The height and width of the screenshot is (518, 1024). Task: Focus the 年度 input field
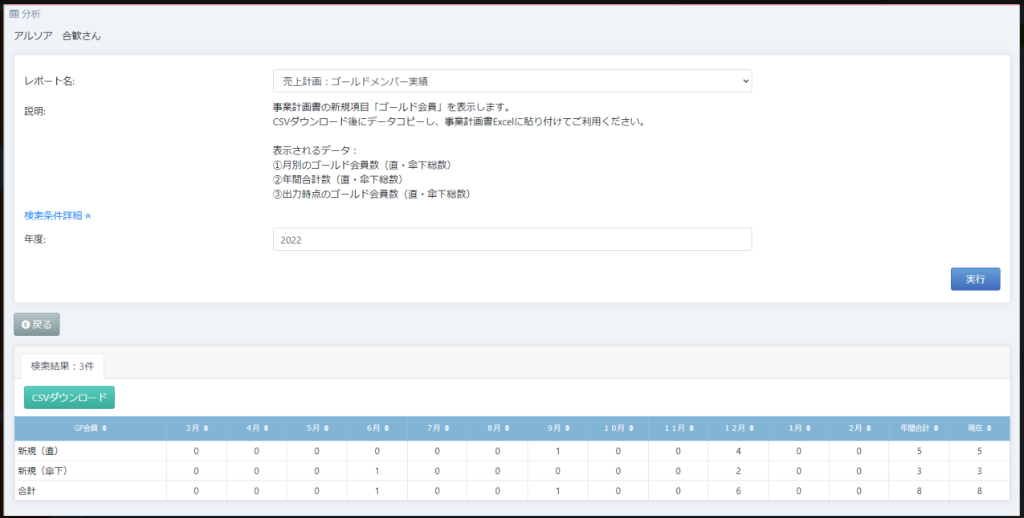point(512,240)
